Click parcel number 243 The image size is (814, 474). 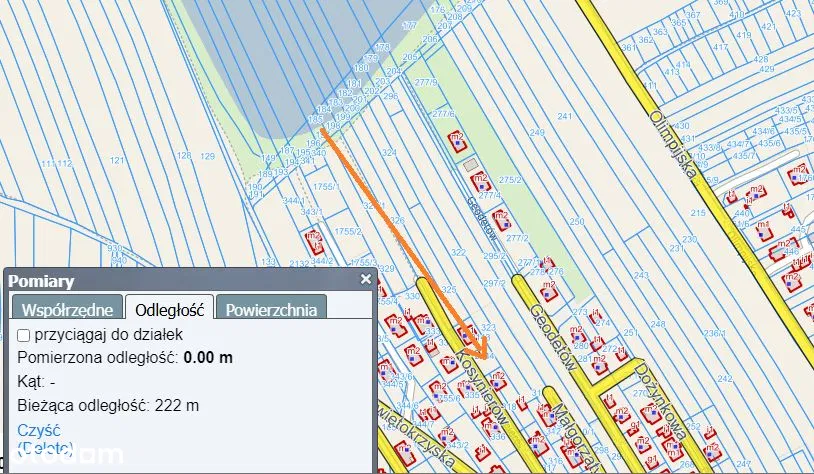(641, 275)
